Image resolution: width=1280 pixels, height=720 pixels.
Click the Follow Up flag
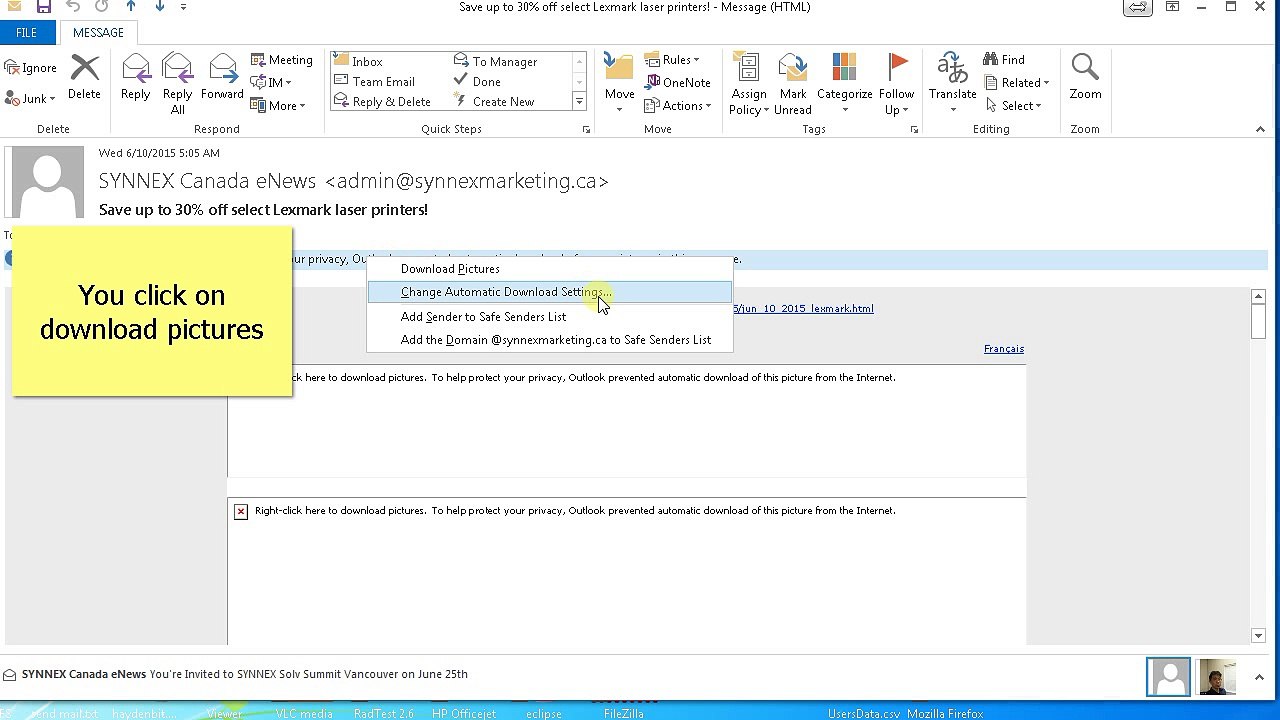point(896,84)
